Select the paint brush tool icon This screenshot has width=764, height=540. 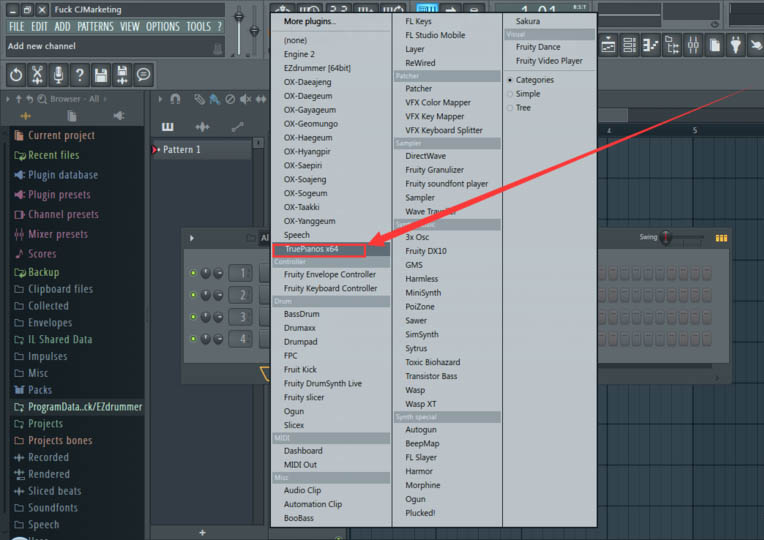[x=214, y=99]
